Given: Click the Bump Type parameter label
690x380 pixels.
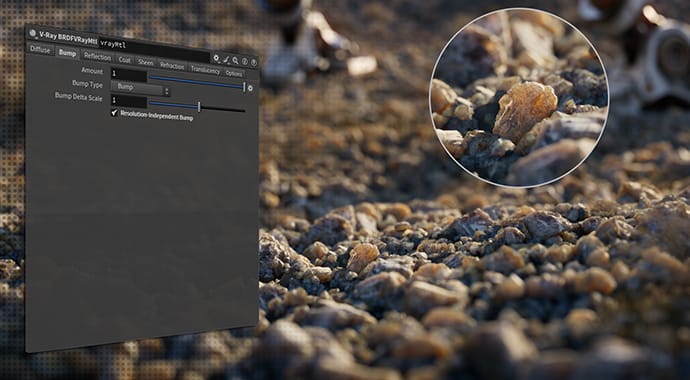Looking at the screenshot, I should (88, 84).
